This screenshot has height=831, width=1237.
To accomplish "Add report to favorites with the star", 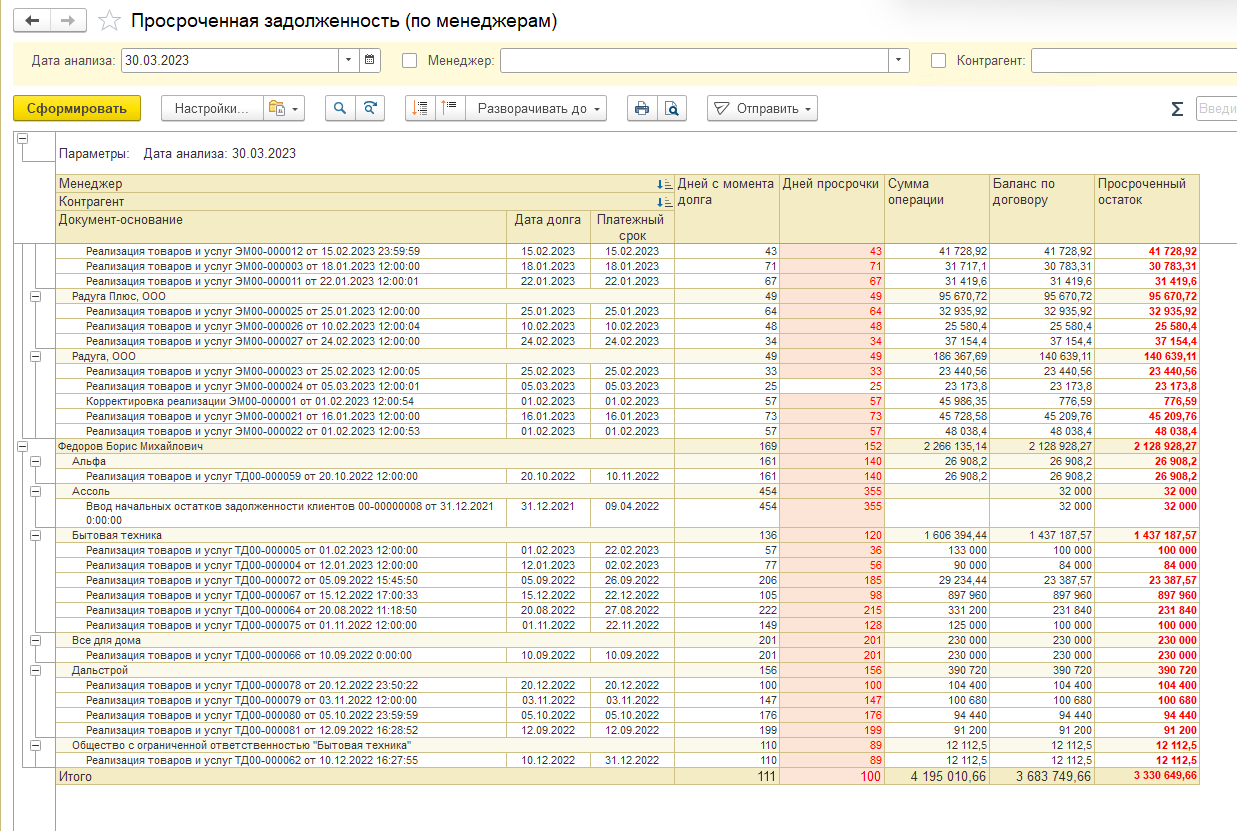I will (110, 21).
